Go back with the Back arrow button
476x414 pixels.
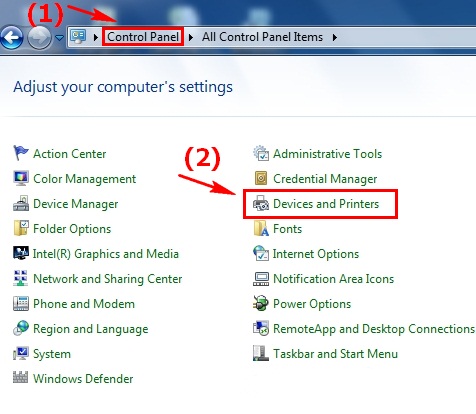(x=12, y=37)
